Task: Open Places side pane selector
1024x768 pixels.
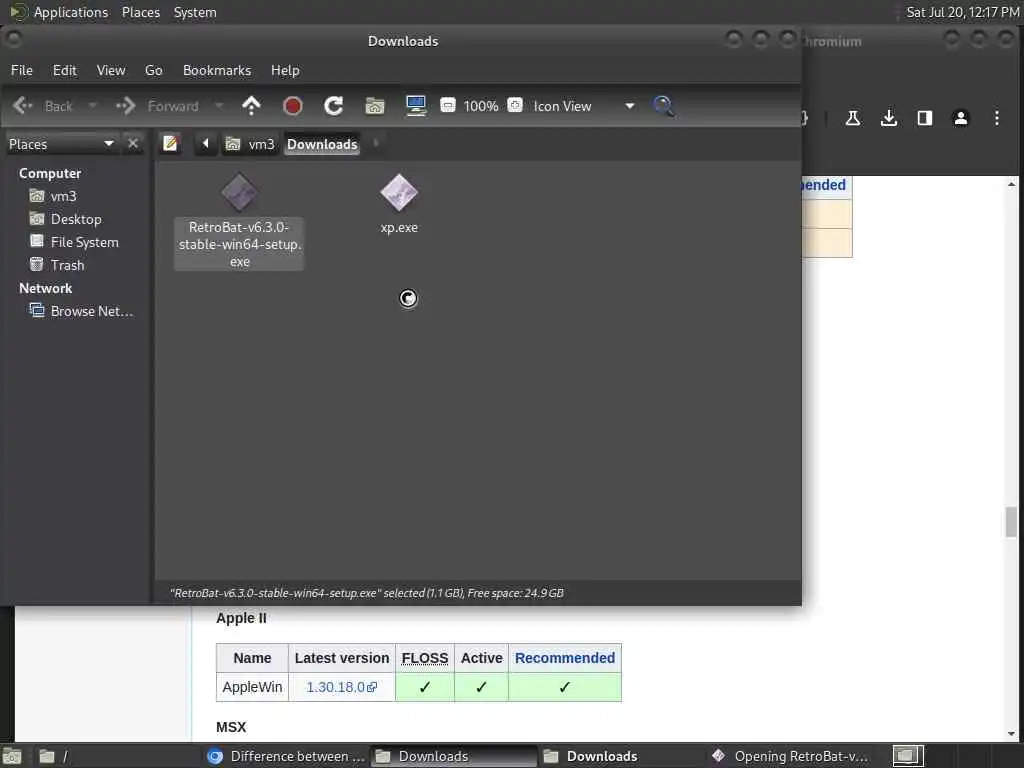Action: click(x=61, y=144)
